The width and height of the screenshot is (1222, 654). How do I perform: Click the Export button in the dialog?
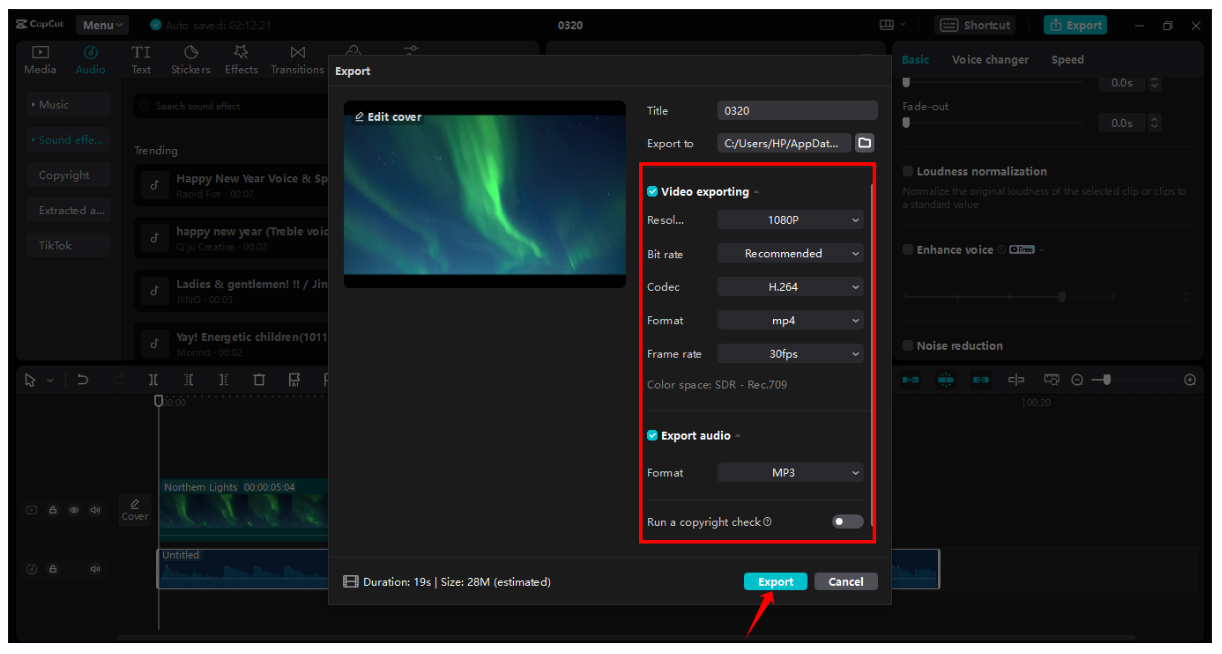click(x=776, y=582)
